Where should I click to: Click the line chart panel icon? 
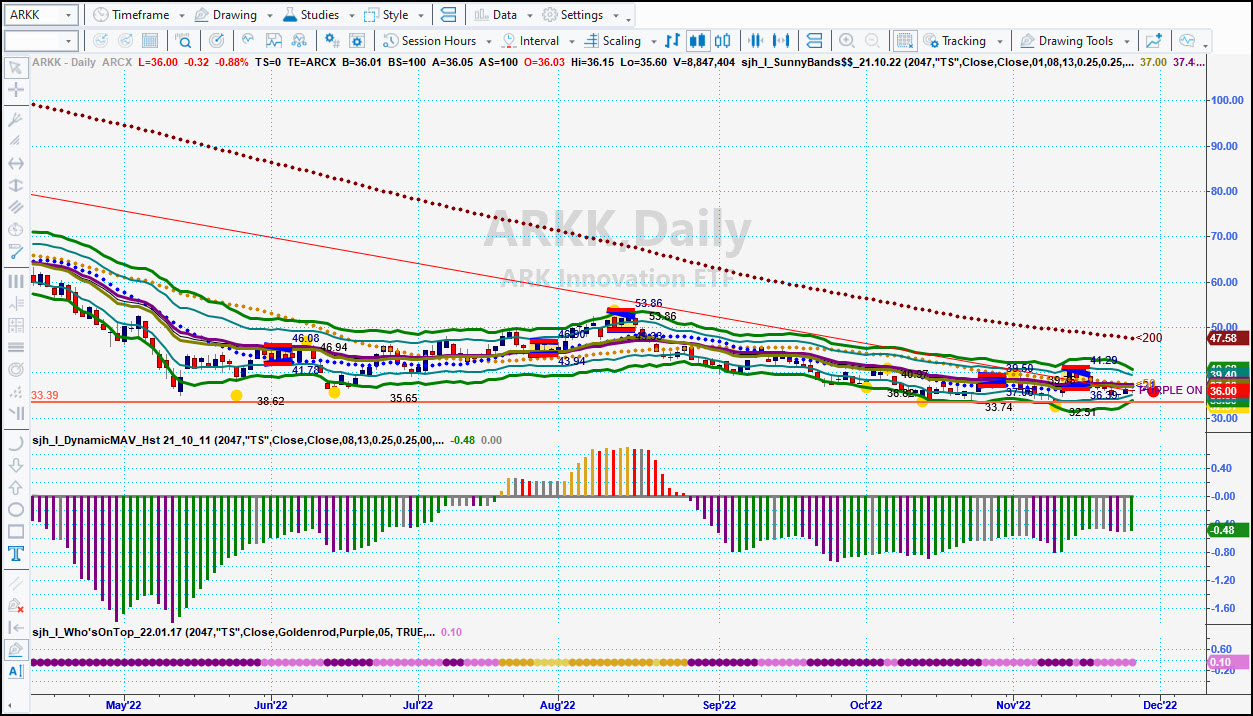(274, 41)
